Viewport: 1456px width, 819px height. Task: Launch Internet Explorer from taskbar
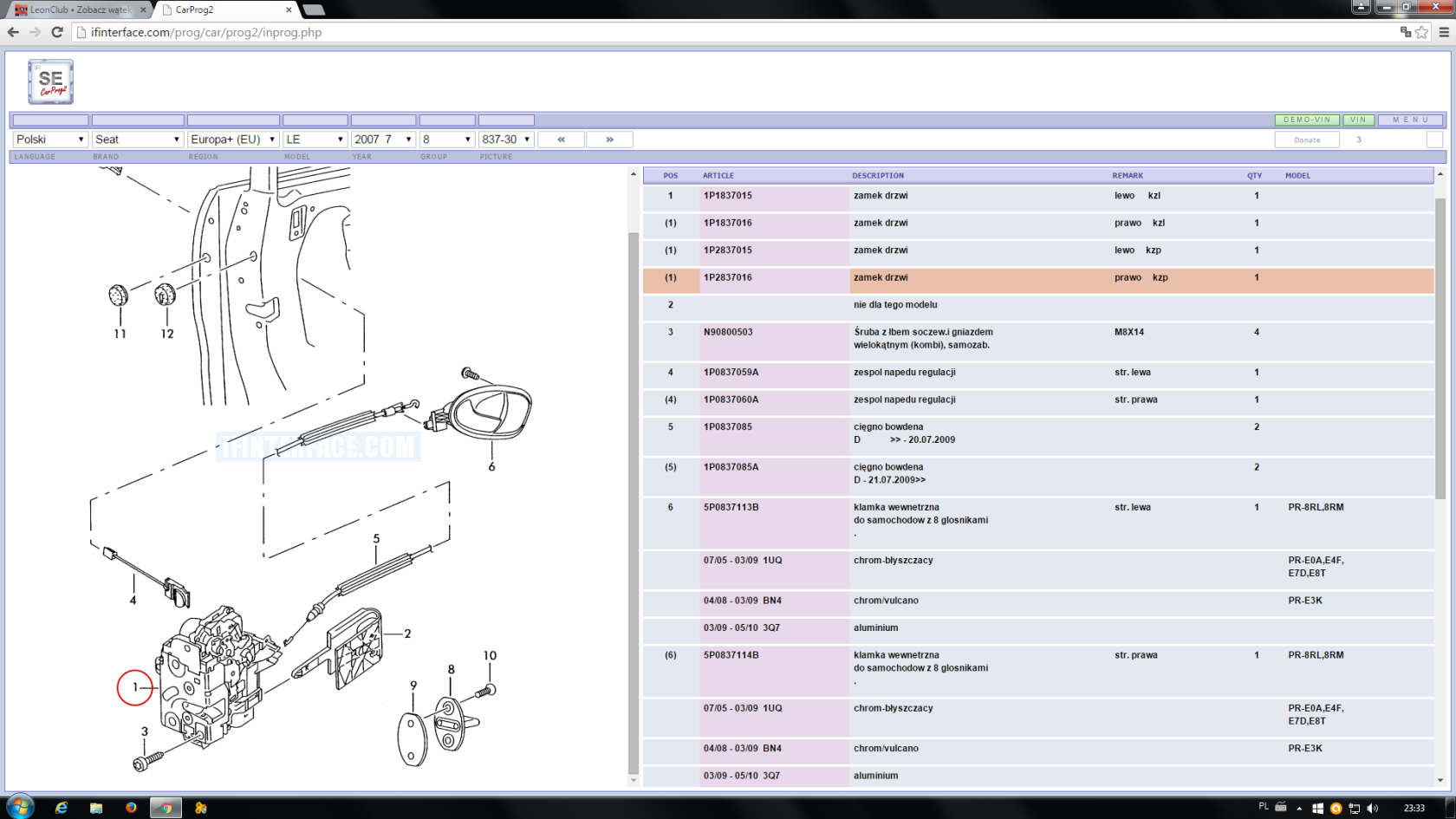tap(62, 808)
